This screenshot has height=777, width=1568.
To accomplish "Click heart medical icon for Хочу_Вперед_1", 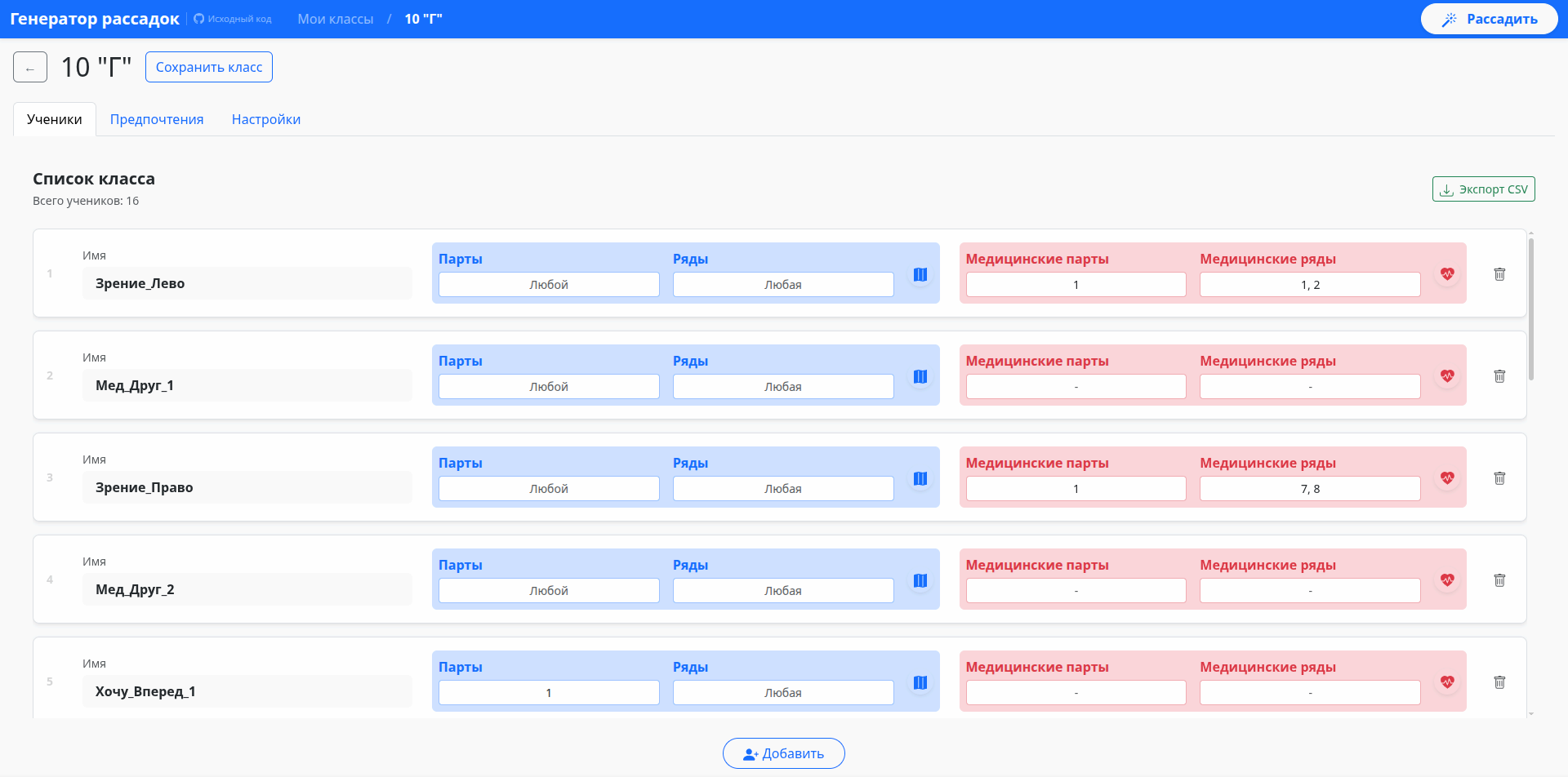I will tap(1447, 682).
